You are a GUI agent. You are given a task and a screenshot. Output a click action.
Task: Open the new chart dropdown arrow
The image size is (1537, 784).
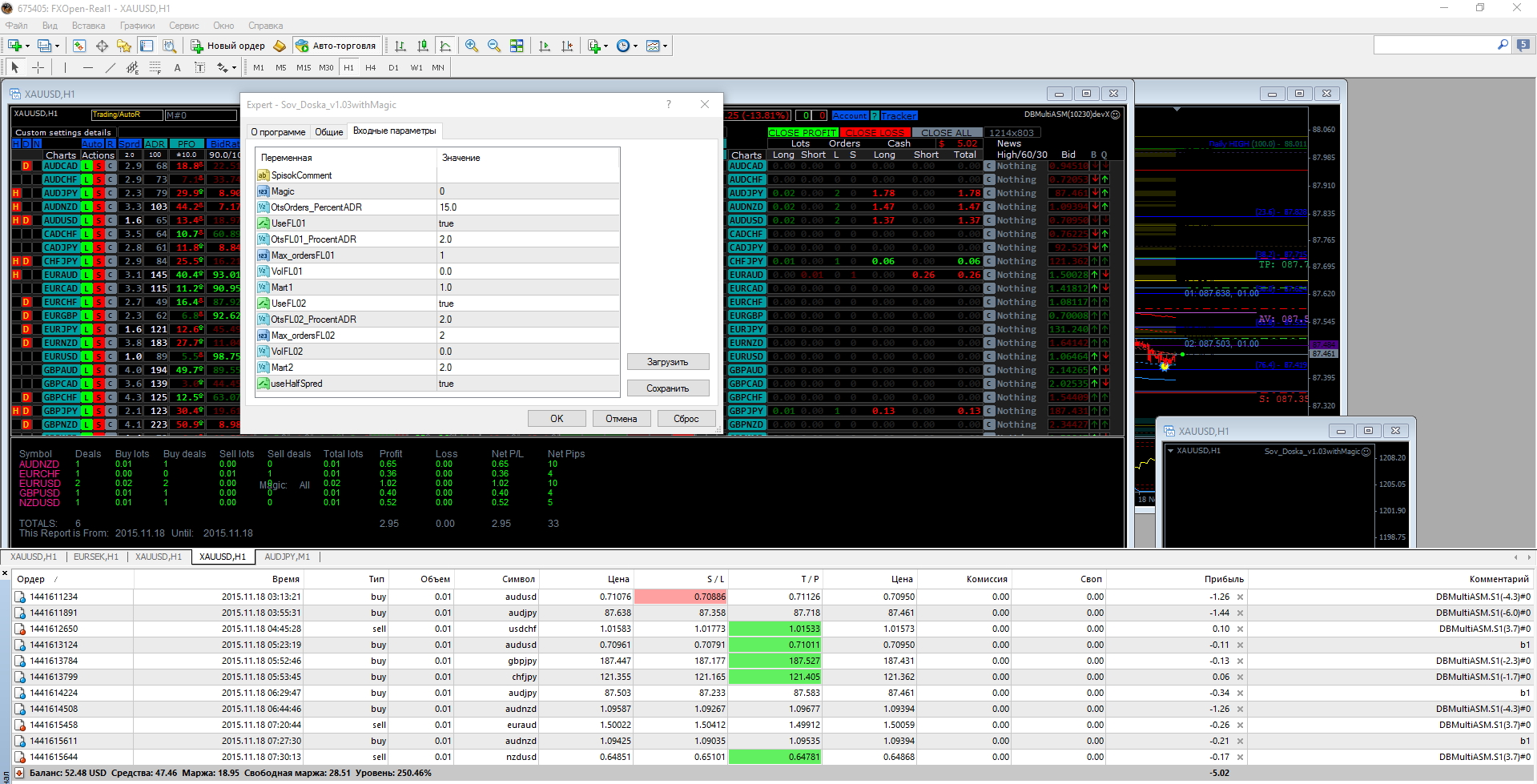coord(27,46)
